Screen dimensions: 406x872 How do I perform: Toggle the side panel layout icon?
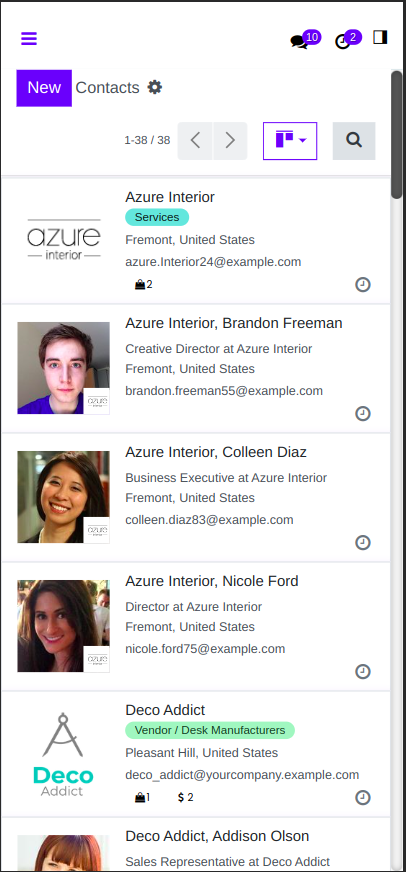coord(380,37)
